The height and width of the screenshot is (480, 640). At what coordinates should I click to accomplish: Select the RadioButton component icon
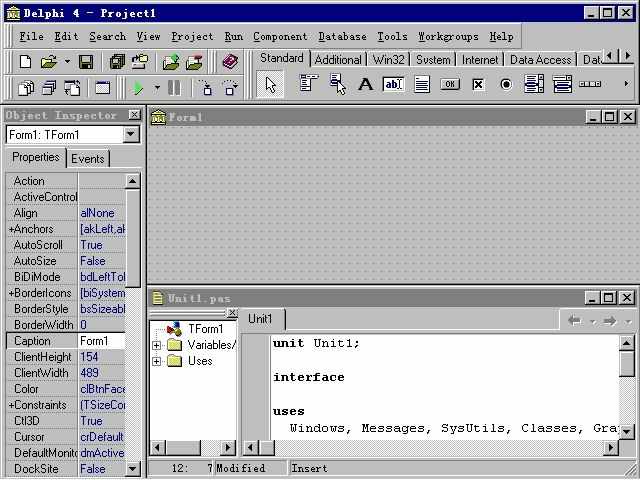pyautogui.click(x=506, y=84)
